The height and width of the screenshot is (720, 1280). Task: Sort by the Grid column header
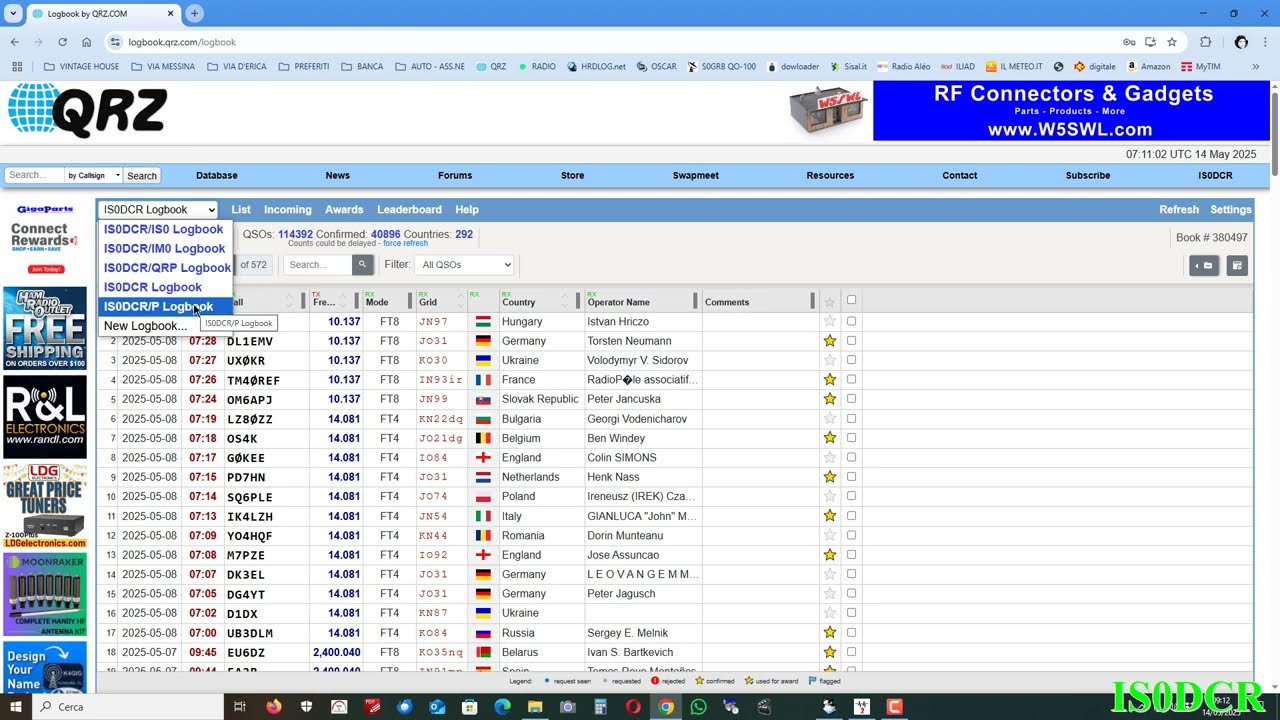pyautogui.click(x=428, y=302)
